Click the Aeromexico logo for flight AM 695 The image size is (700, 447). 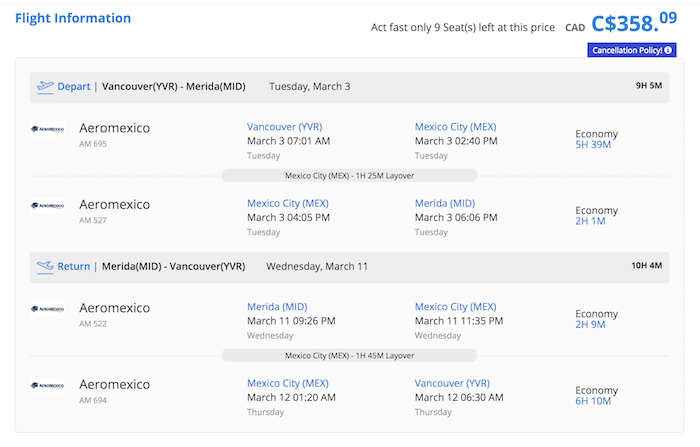[48, 129]
